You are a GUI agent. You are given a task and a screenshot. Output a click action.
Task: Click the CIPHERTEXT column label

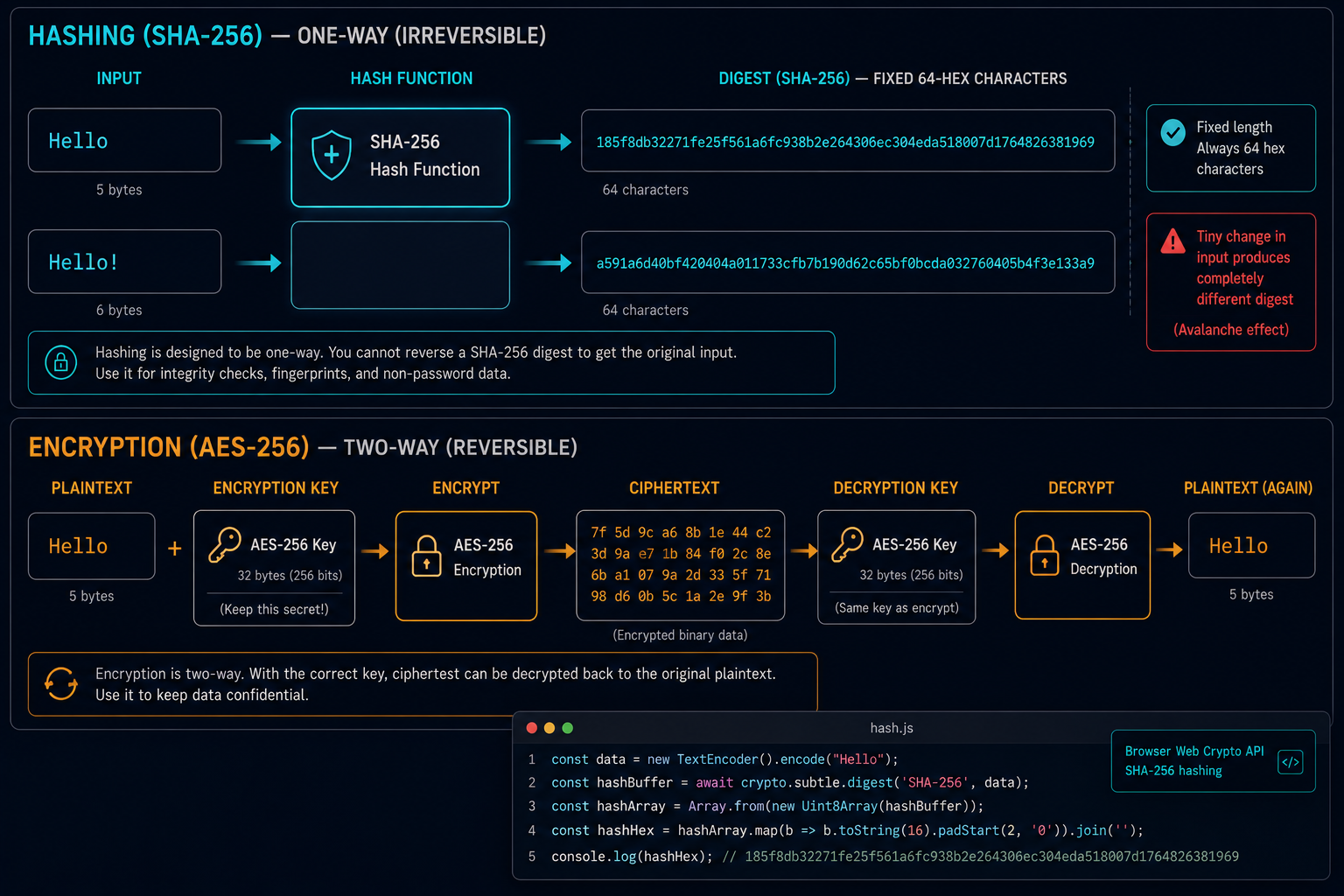674,488
